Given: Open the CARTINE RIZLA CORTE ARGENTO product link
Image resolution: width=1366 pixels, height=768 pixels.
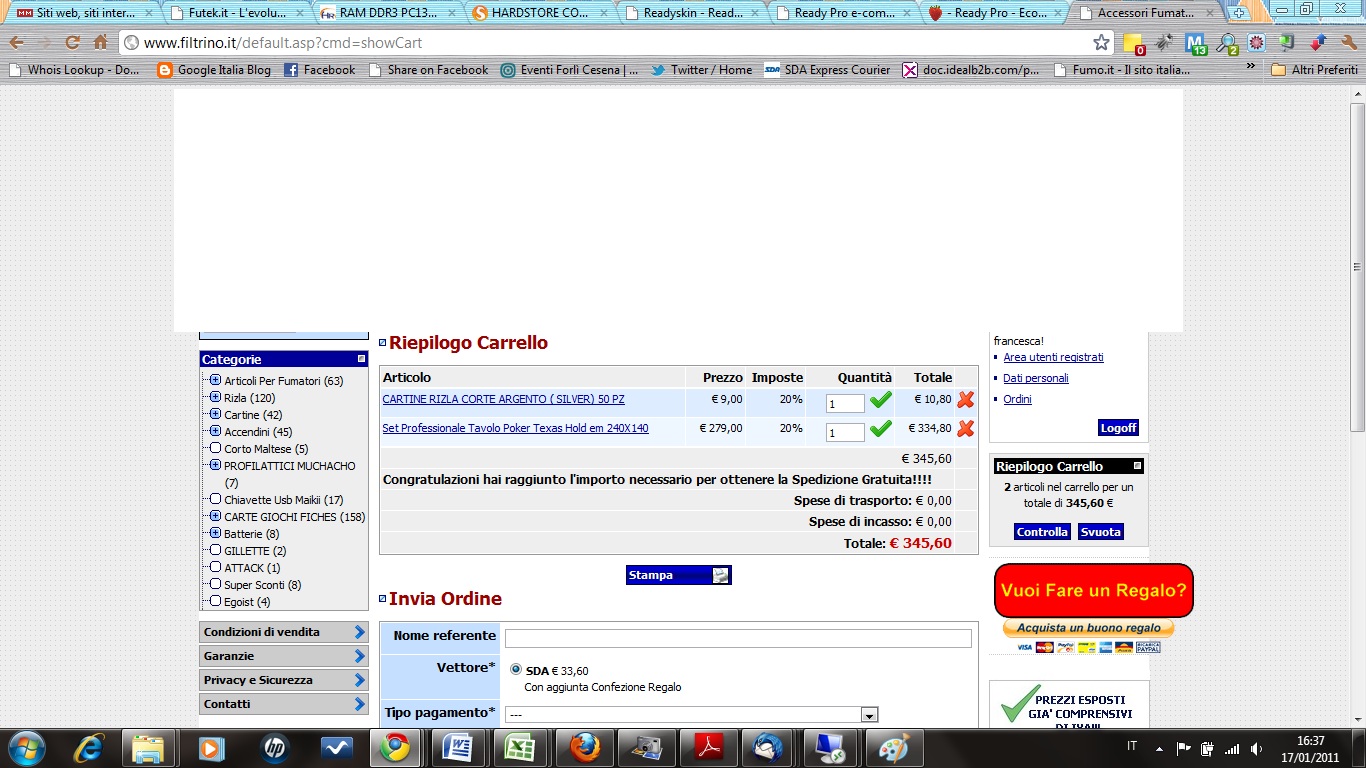Looking at the screenshot, I should 503,400.
